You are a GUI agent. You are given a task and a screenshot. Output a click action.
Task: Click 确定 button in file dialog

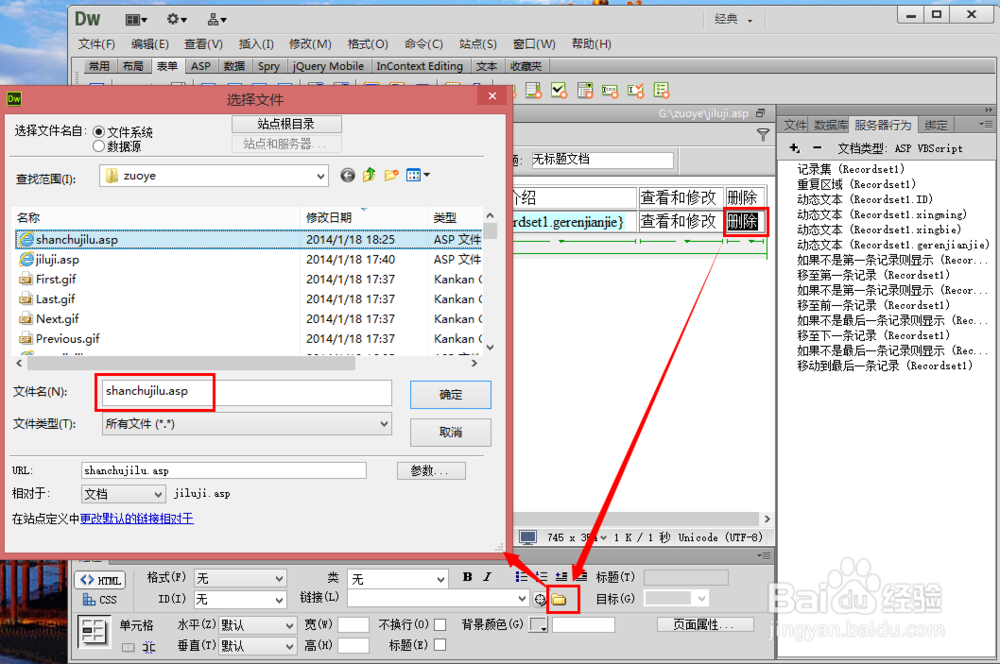(450, 395)
